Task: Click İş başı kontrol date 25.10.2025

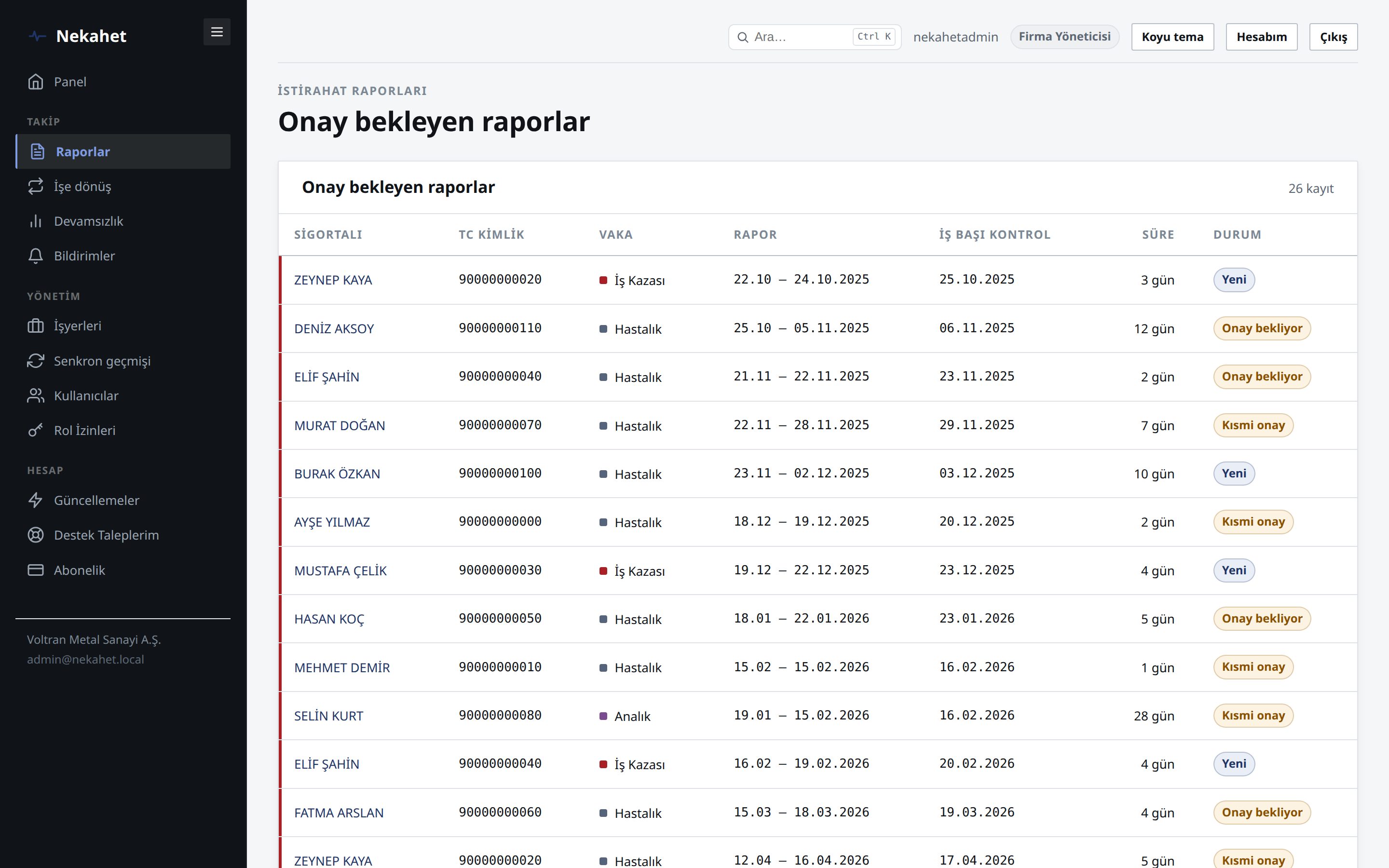Action: tap(976, 280)
